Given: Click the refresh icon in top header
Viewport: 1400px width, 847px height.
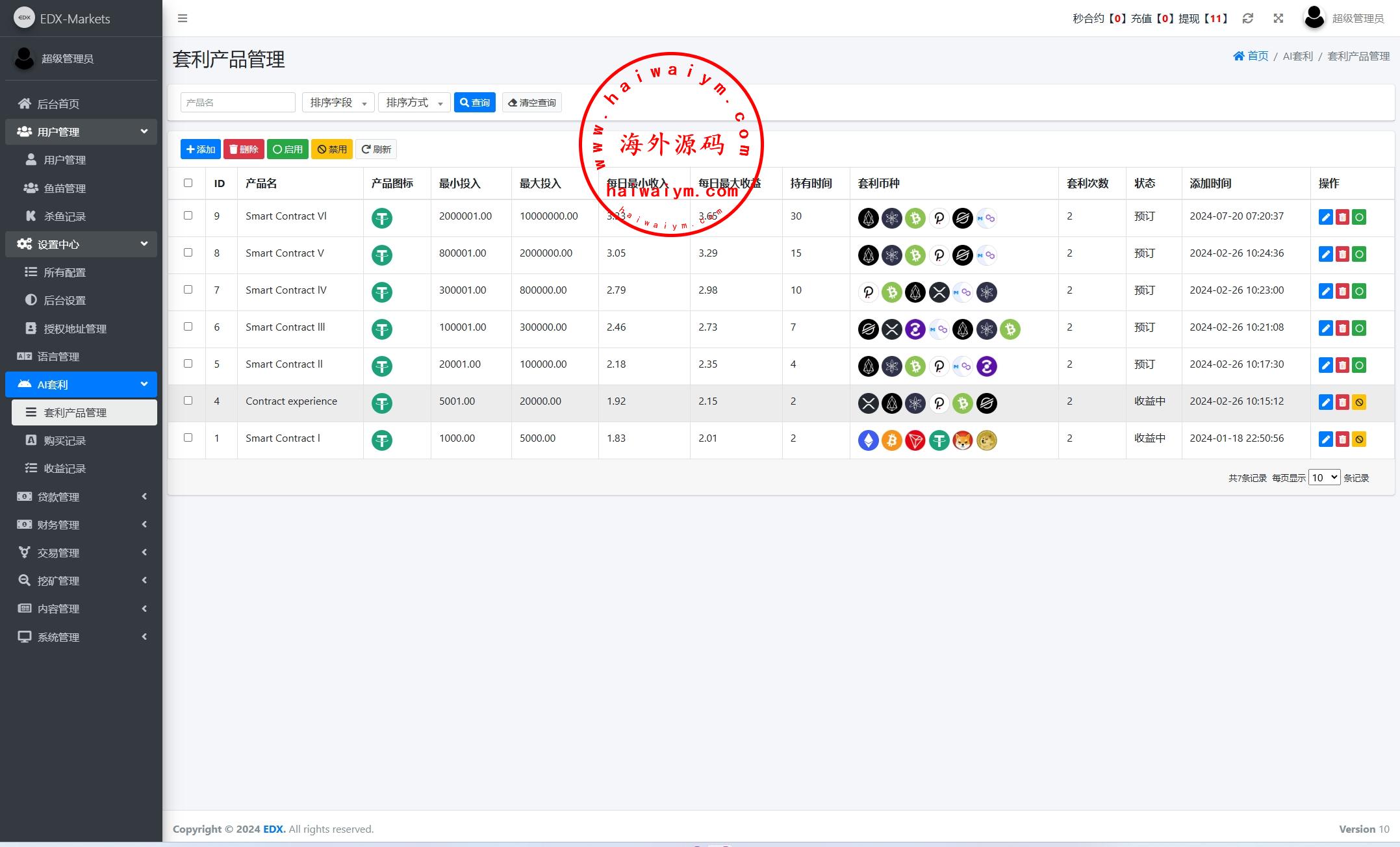Looking at the screenshot, I should (1247, 18).
